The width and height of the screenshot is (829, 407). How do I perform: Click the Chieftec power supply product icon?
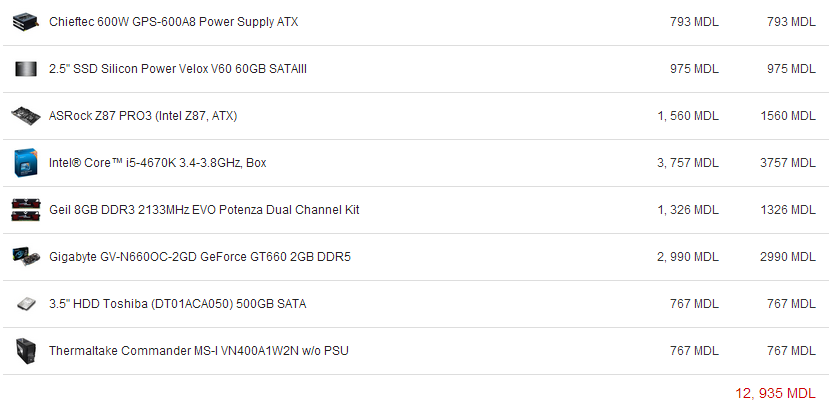click(x=25, y=22)
